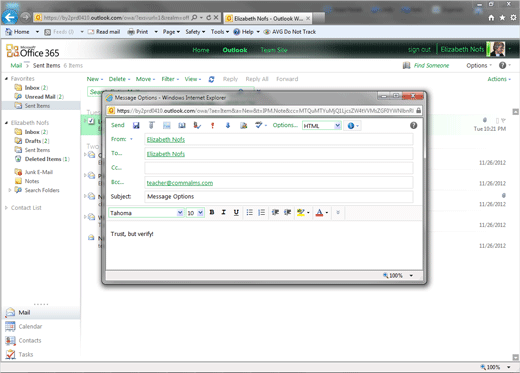This screenshot has height=373, width=520.
Task: Toggle bold formatting
Action: point(212,213)
